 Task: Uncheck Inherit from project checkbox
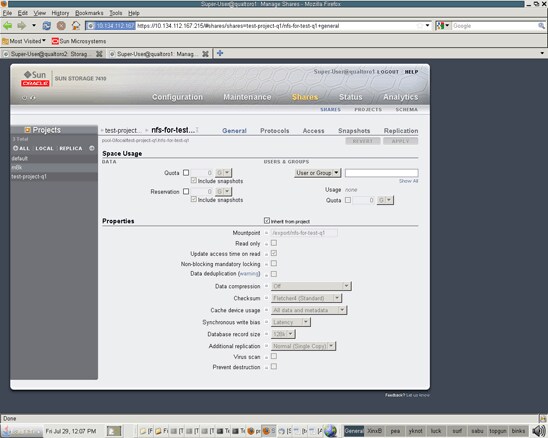(267, 221)
